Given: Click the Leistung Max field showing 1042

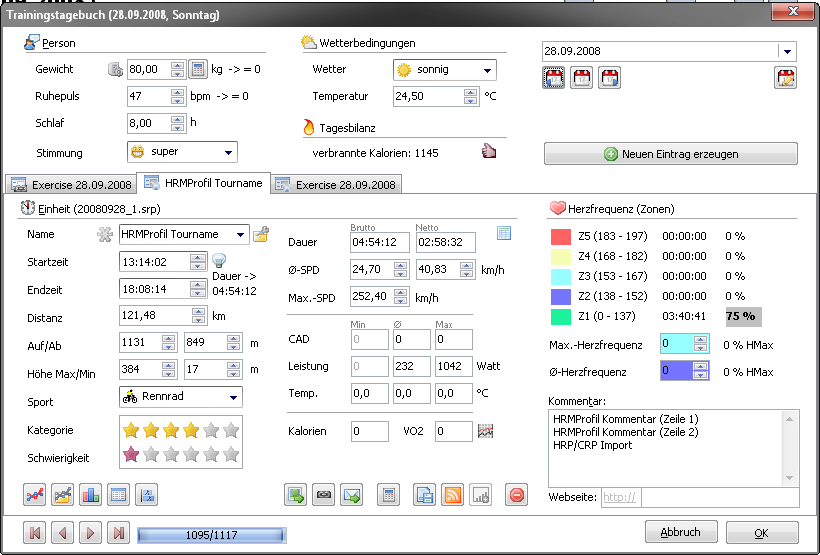Looking at the screenshot, I should 453,366.
